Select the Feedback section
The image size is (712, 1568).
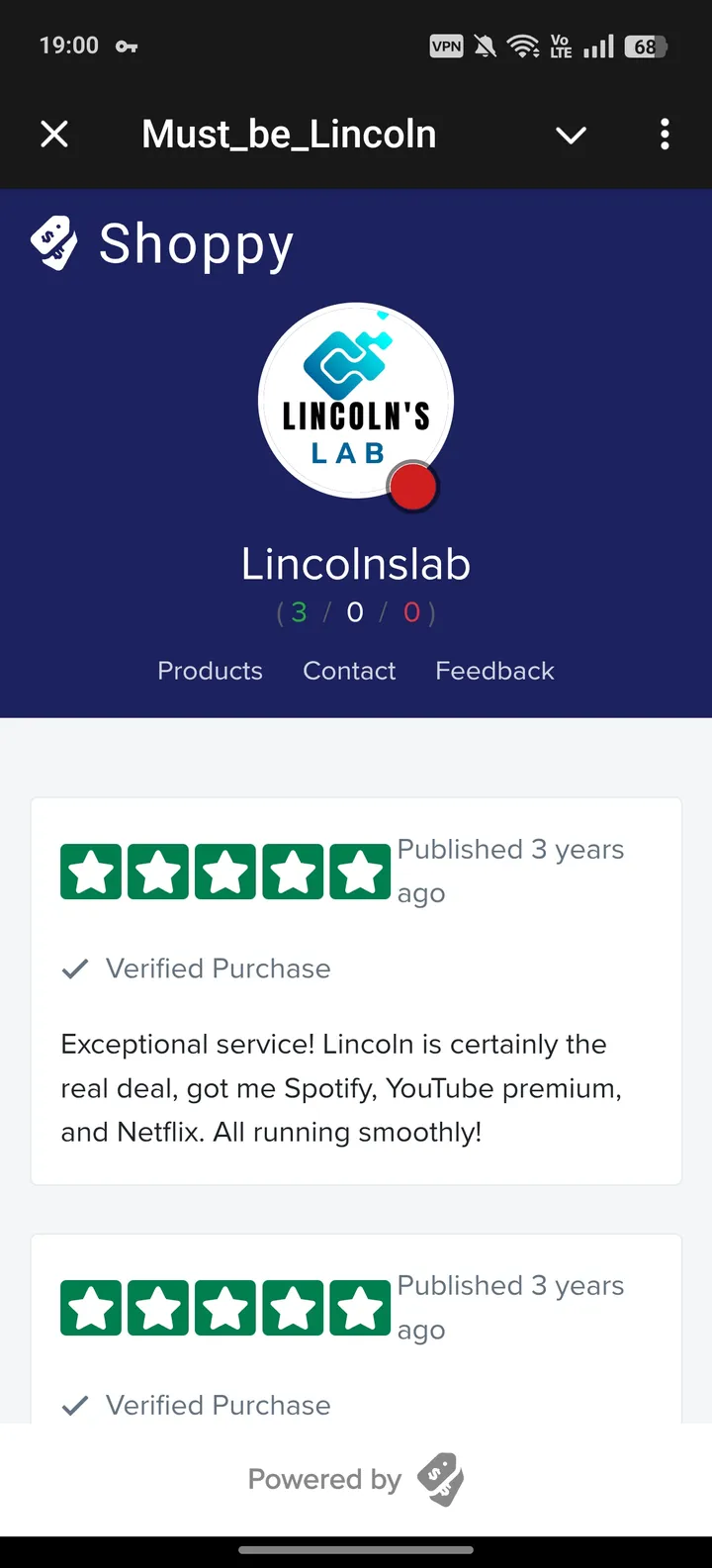[494, 671]
